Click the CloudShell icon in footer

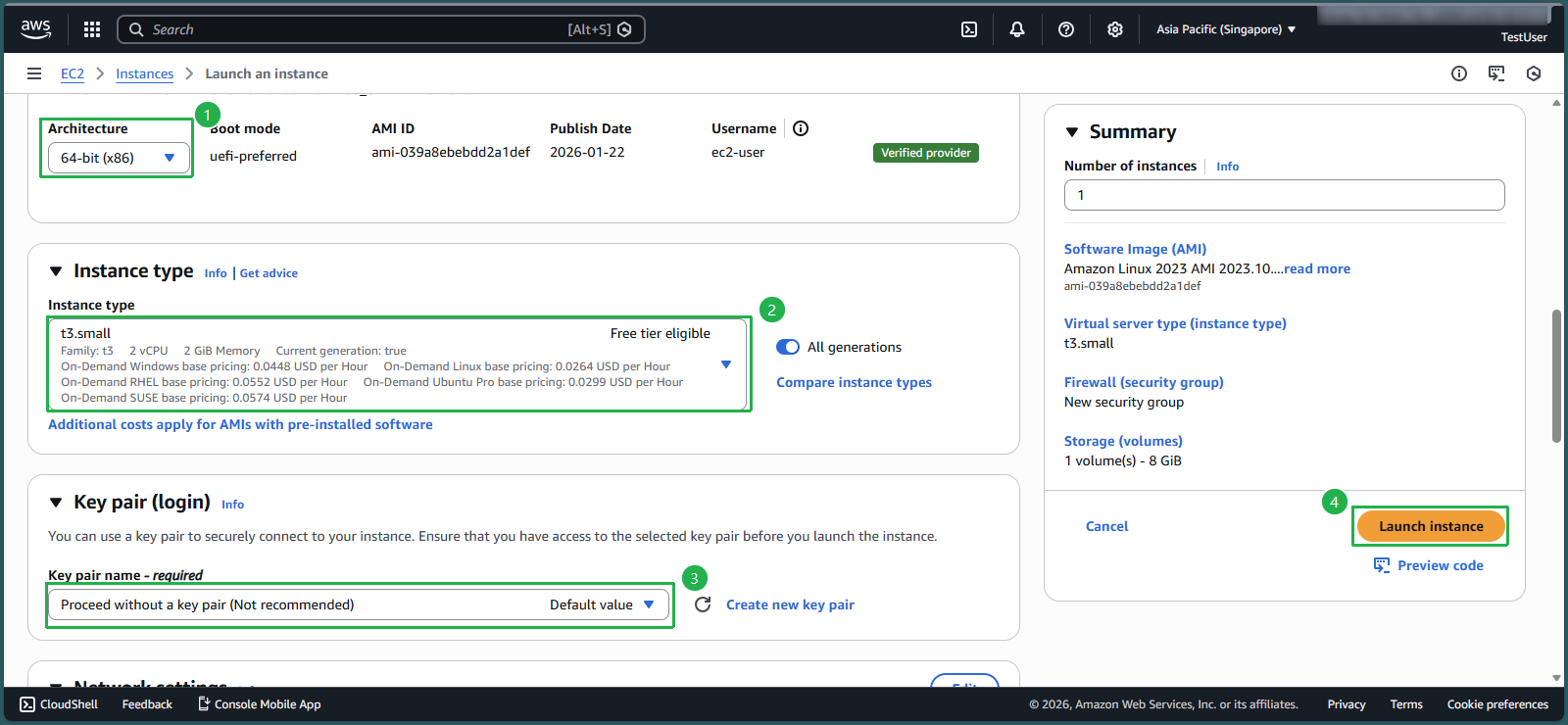point(27,704)
